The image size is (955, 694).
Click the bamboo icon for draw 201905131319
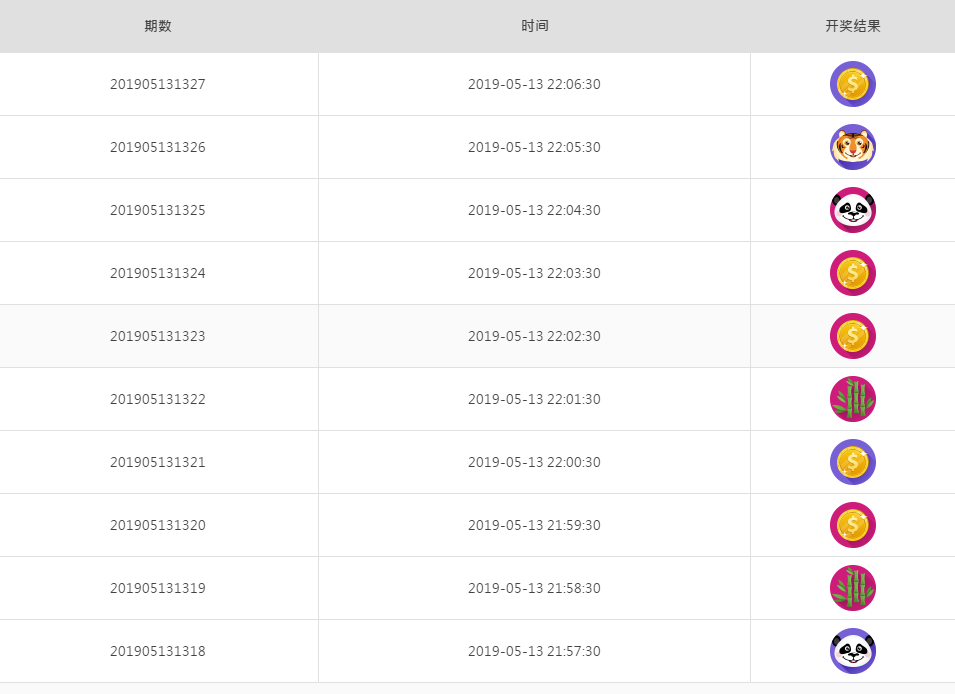point(853,588)
